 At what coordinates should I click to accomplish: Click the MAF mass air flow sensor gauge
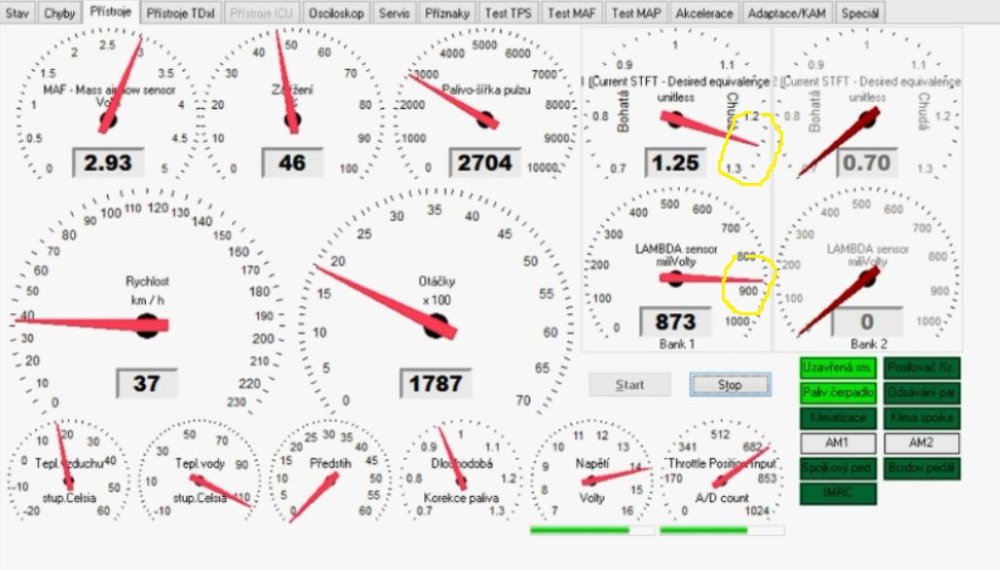point(108,105)
